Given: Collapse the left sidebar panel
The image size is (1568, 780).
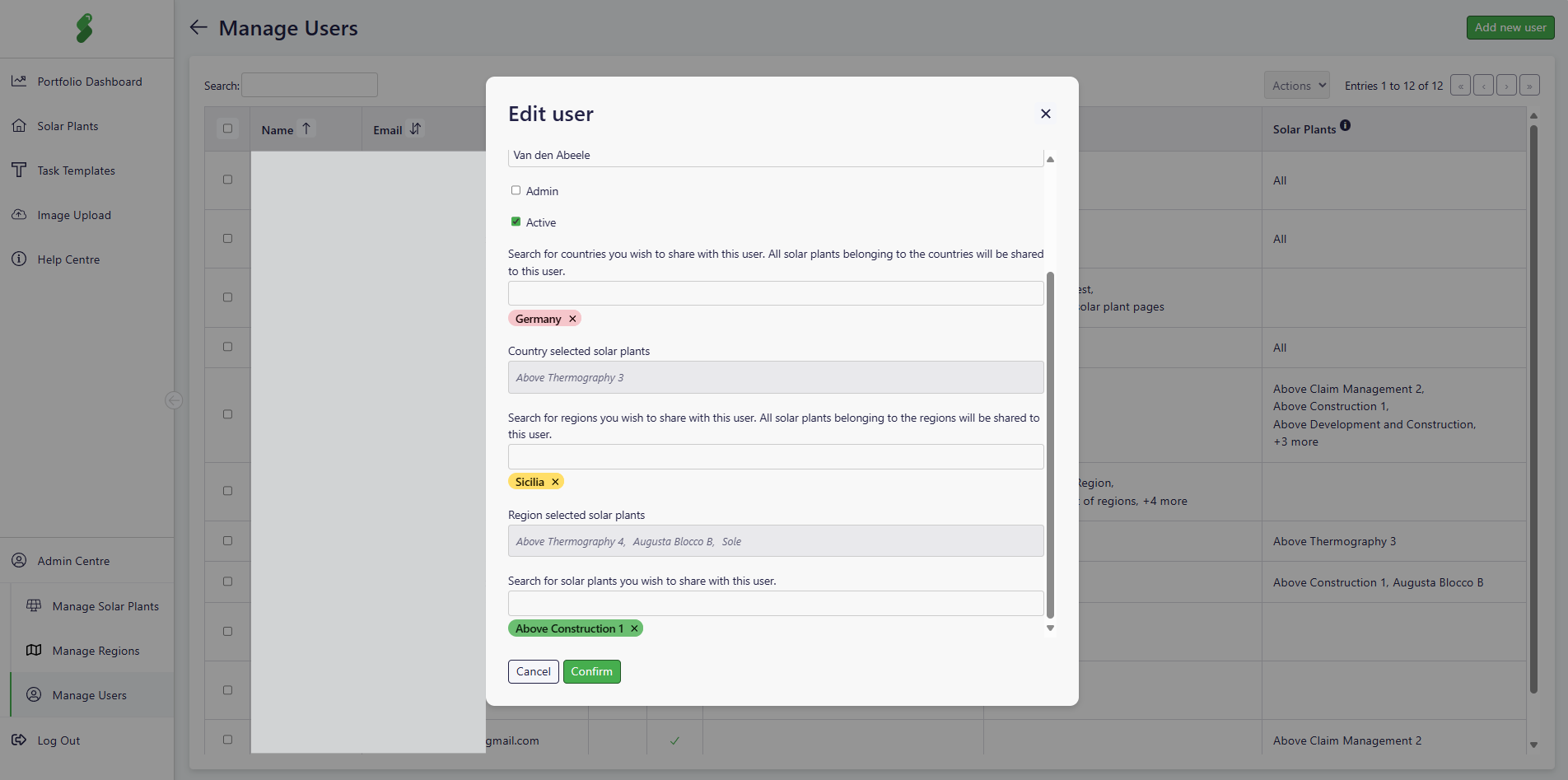Looking at the screenshot, I should click(174, 400).
